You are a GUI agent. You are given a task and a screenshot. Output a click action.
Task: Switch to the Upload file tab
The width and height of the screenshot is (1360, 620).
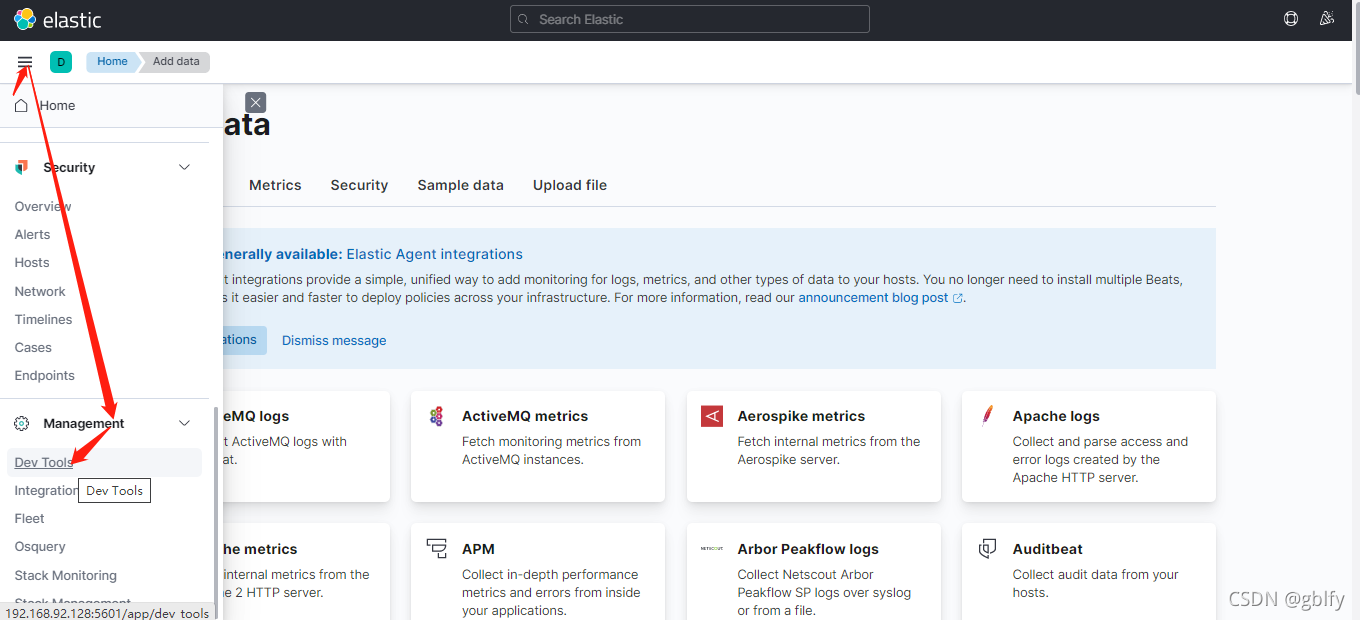570,185
